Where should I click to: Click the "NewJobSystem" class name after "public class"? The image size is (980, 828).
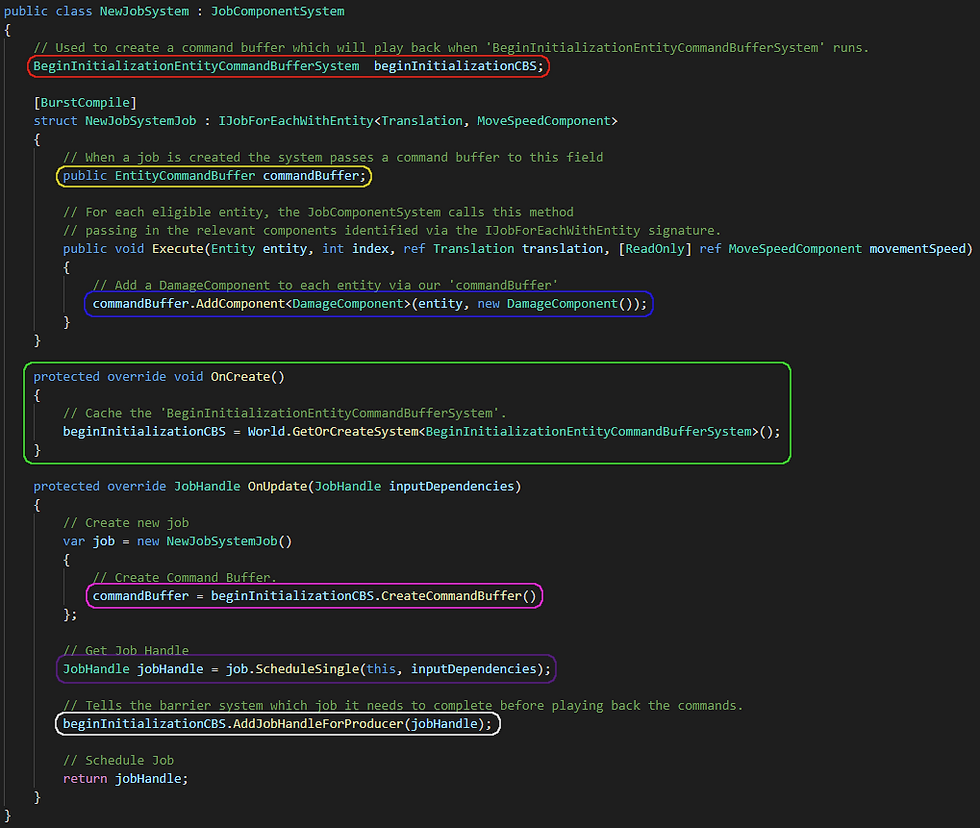[x=144, y=11]
